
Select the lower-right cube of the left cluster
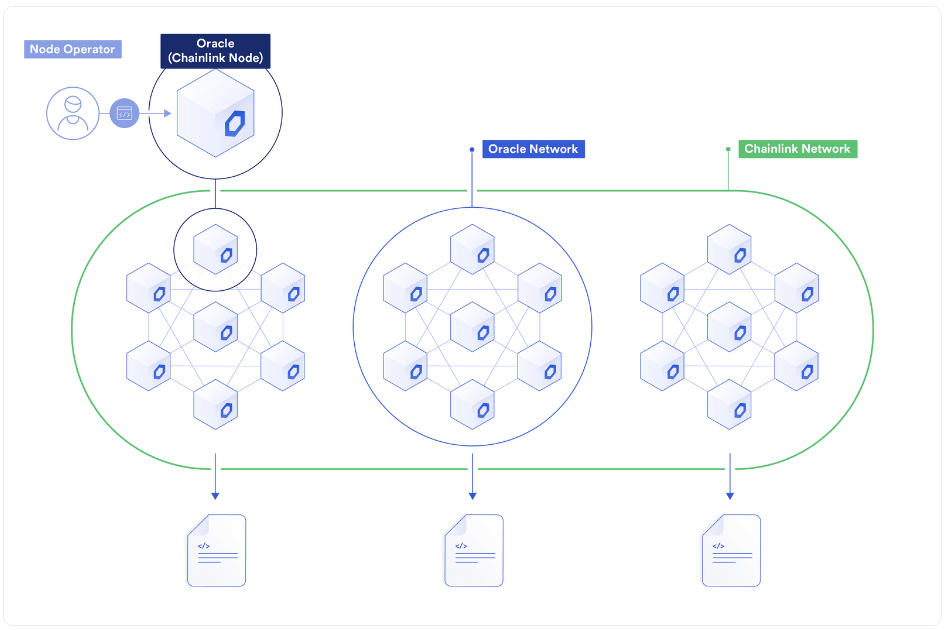tap(282, 366)
